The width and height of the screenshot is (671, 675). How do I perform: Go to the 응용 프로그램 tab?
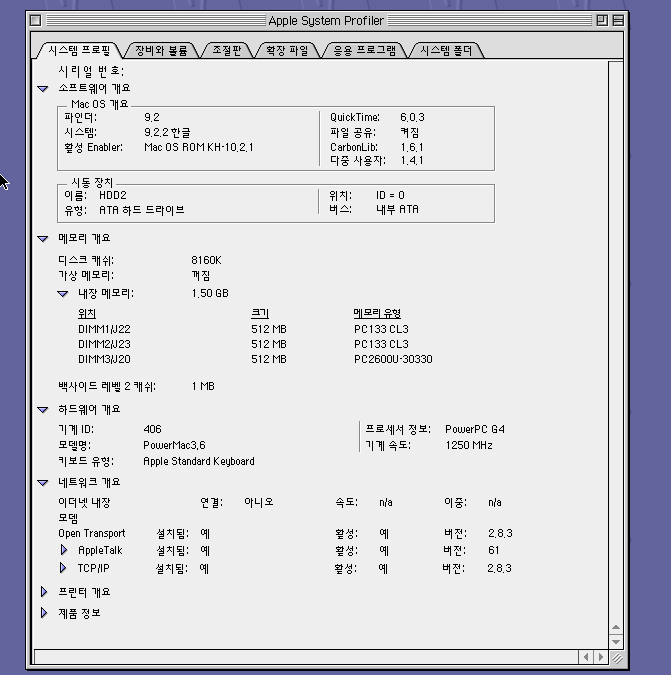pos(363,50)
